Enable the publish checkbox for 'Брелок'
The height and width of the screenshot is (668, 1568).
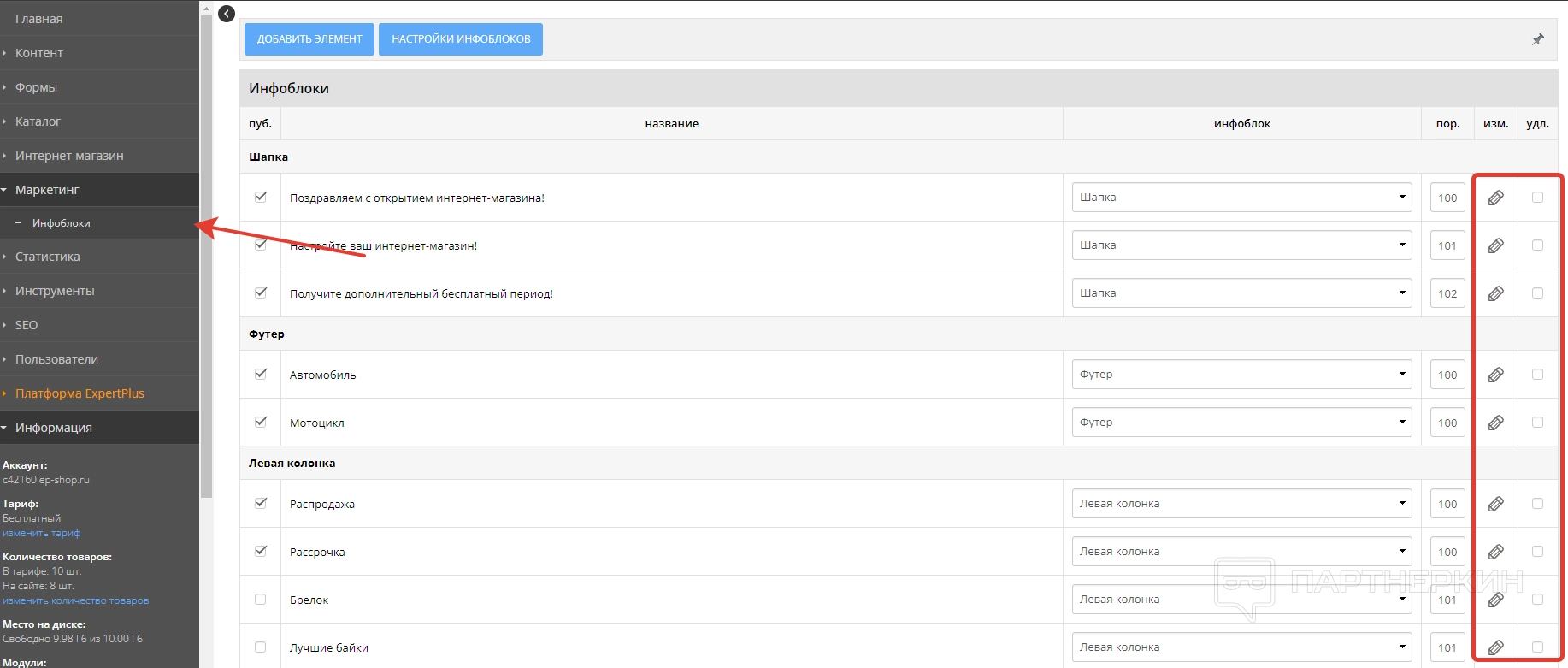[261, 600]
